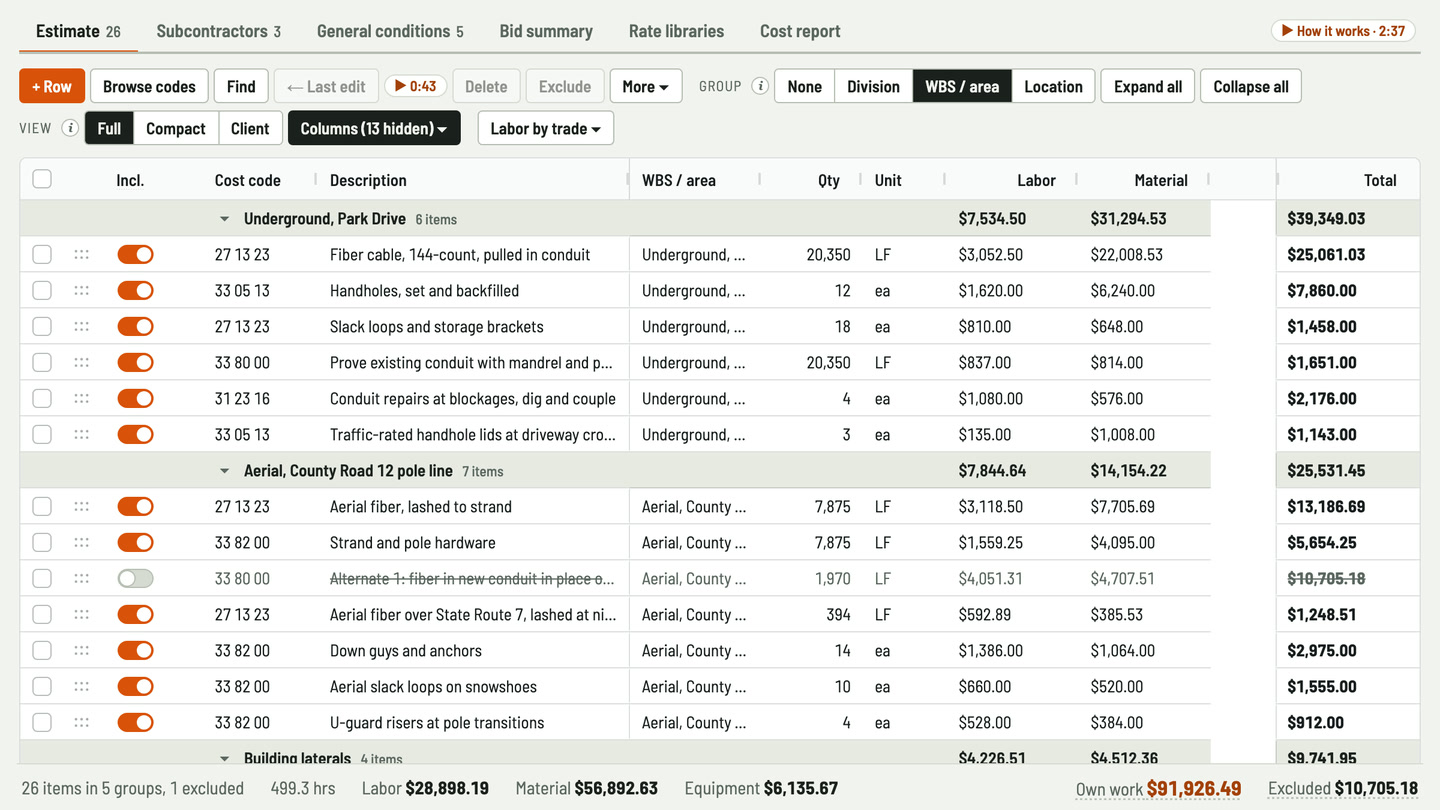Play the 0:43 tutorial clip
Viewport: 1440px width, 810px height.
(x=415, y=86)
